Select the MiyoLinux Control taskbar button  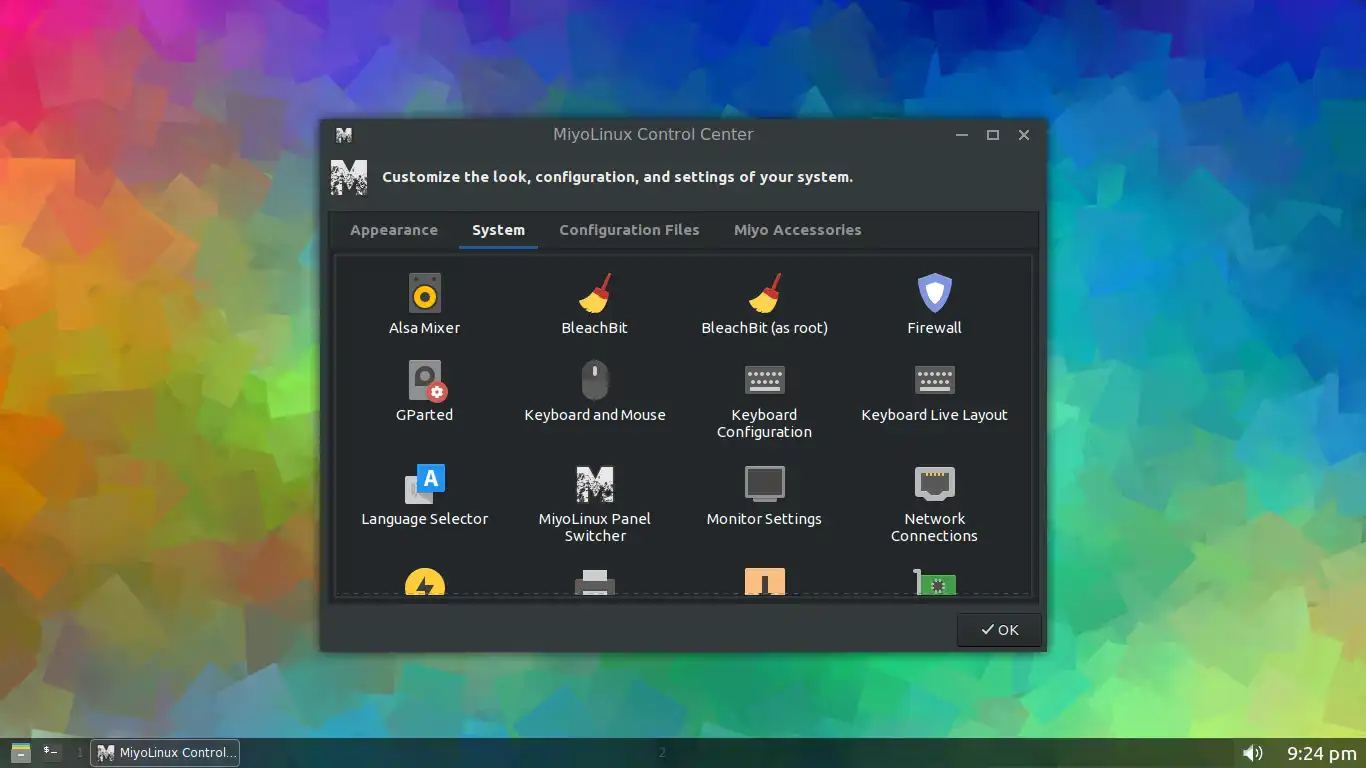[165, 753]
